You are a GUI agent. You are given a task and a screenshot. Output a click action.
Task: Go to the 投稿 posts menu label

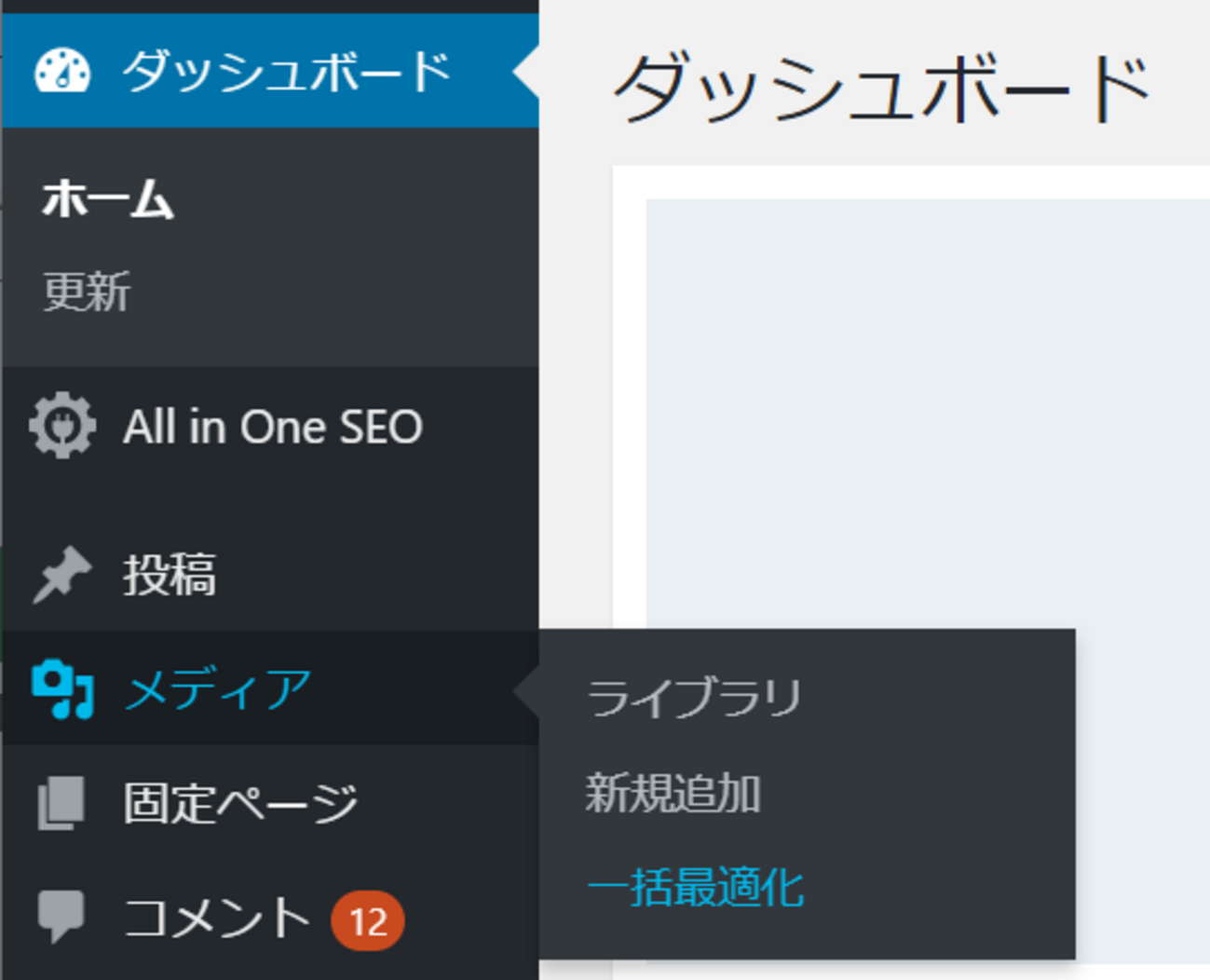(170, 575)
